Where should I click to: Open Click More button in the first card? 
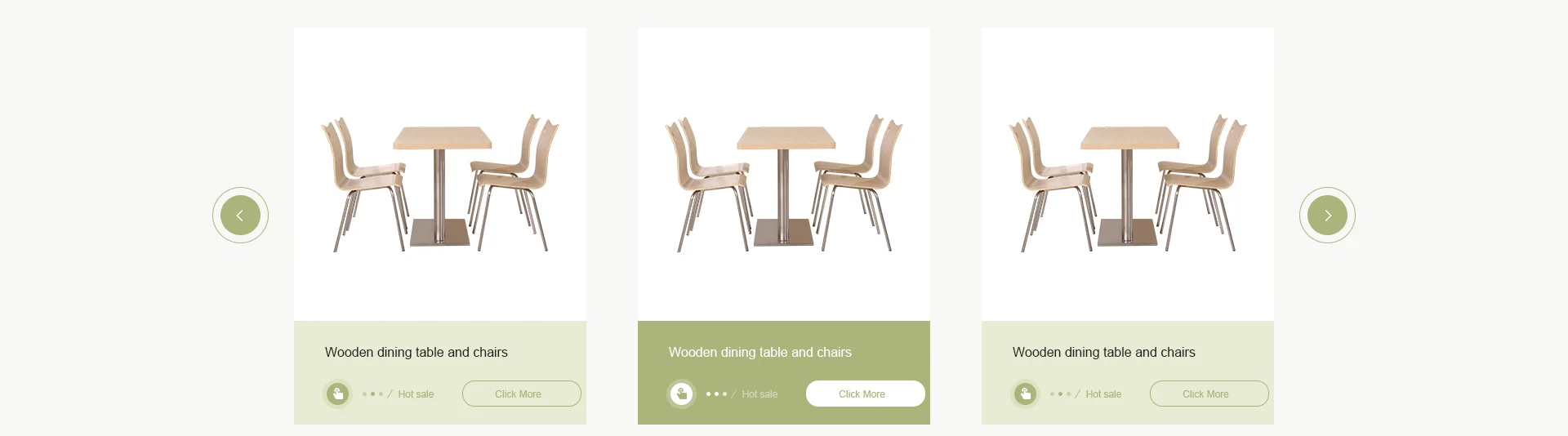coord(522,394)
